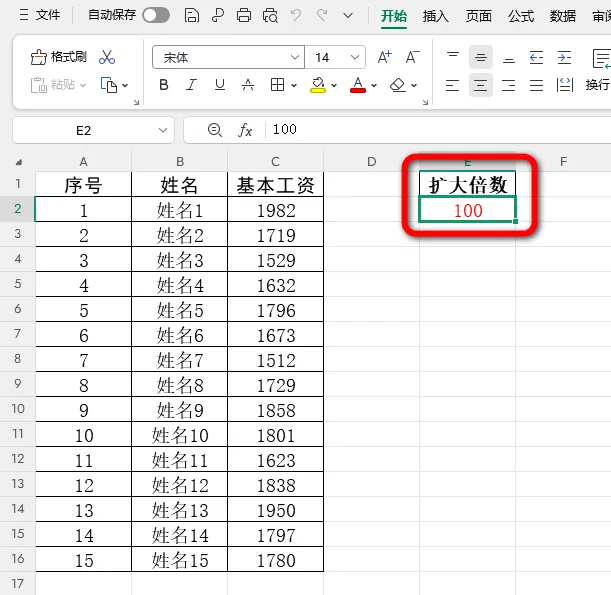The image size is (611, 595).
Task: Click the Justify alignment icon
Action: (x=537, y=85)
